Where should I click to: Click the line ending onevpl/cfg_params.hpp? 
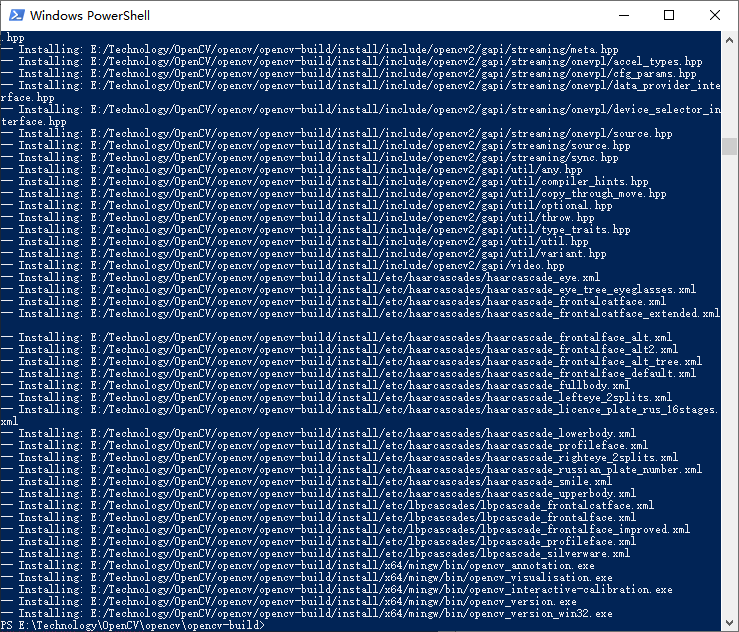click(x=348, y=73)
